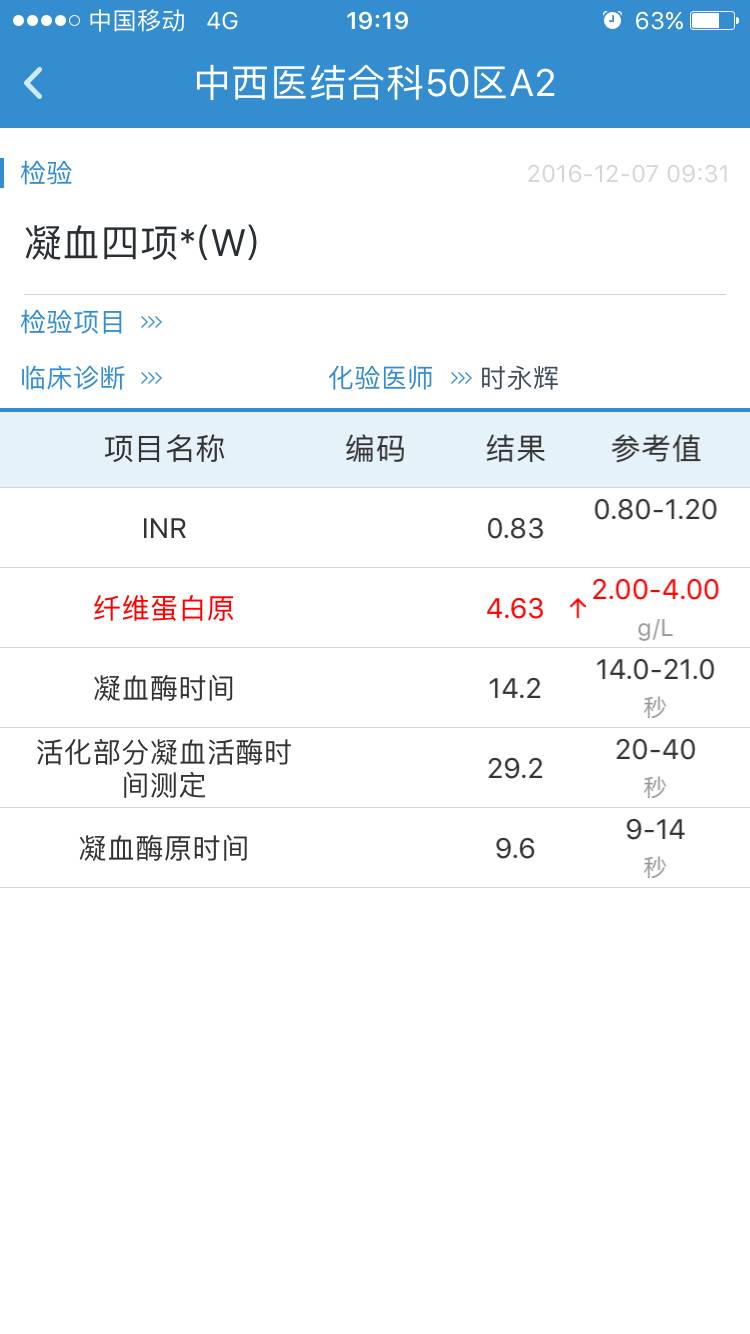Image resolution: width=750 pixels, height=1334 pixels.
Task: Tap the 2016-12-07 09:31 timestamp
Action: tap(628, 174)
